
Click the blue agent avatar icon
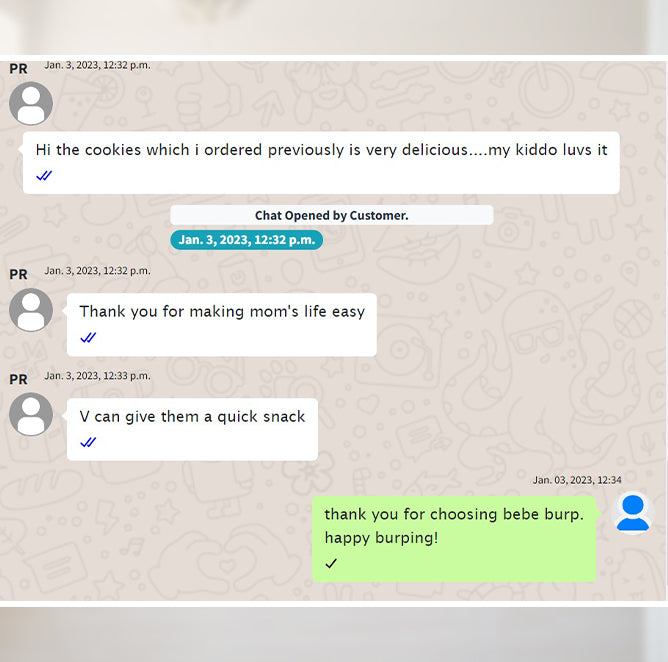[633, 513]
